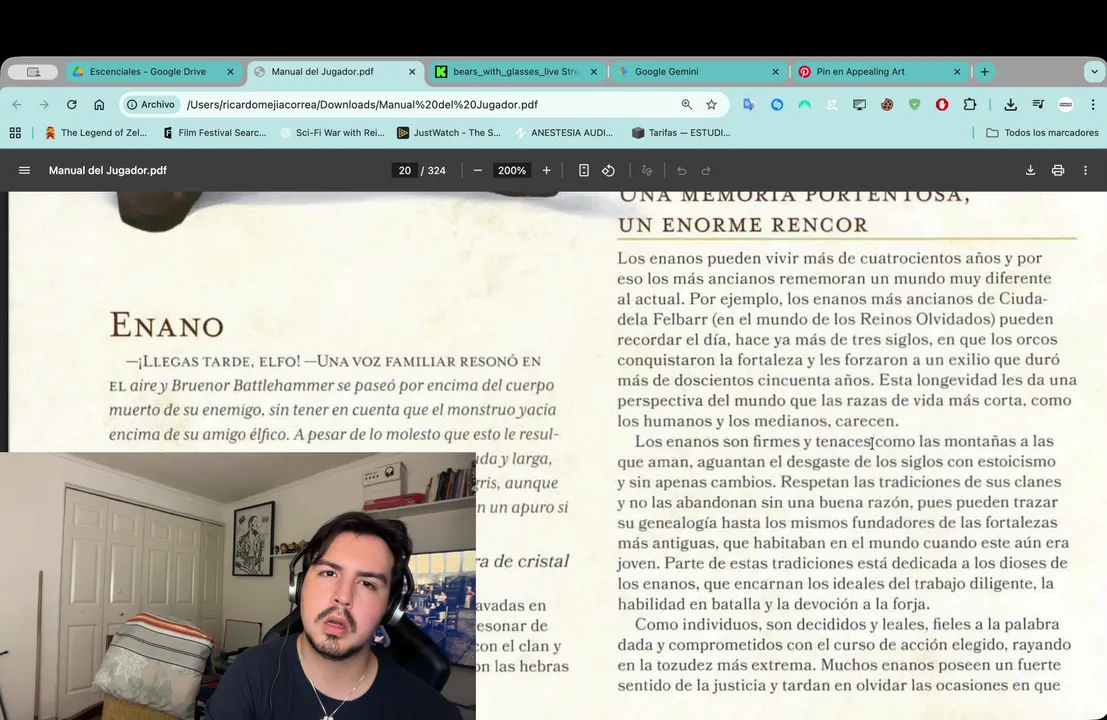Zoom out the PDF with minus button
The width and height of the screenshot is (1107, 720).
click(x=478, y=170)
